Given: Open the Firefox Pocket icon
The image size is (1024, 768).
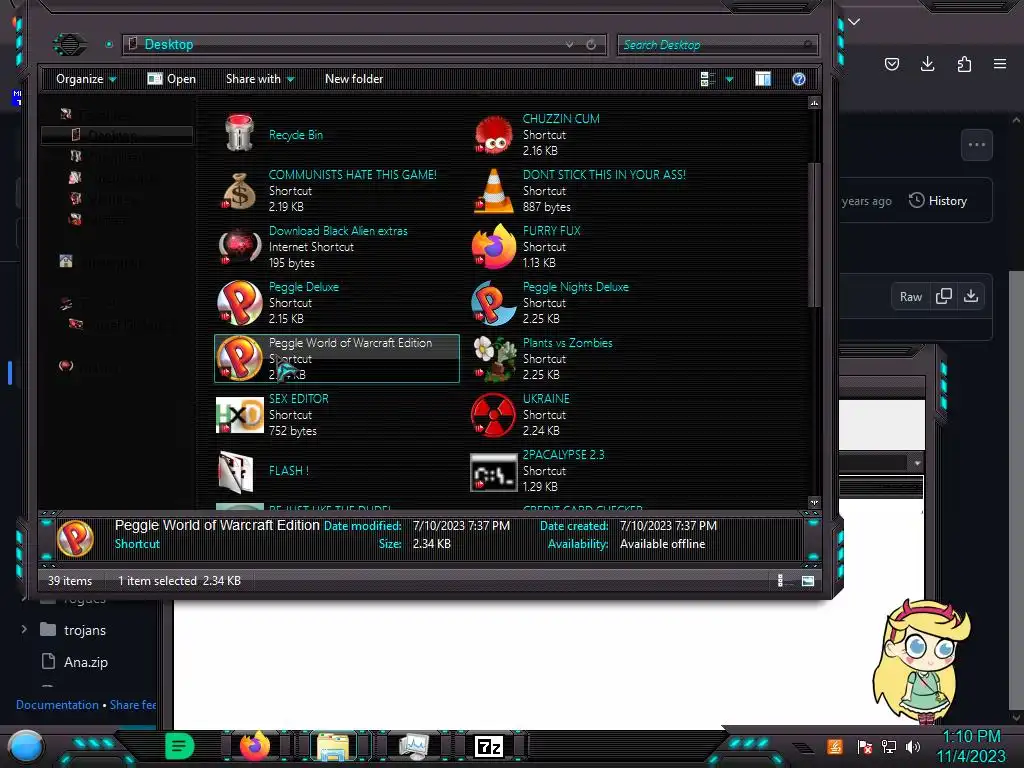Looking at the screenshot, I should 892,64.
